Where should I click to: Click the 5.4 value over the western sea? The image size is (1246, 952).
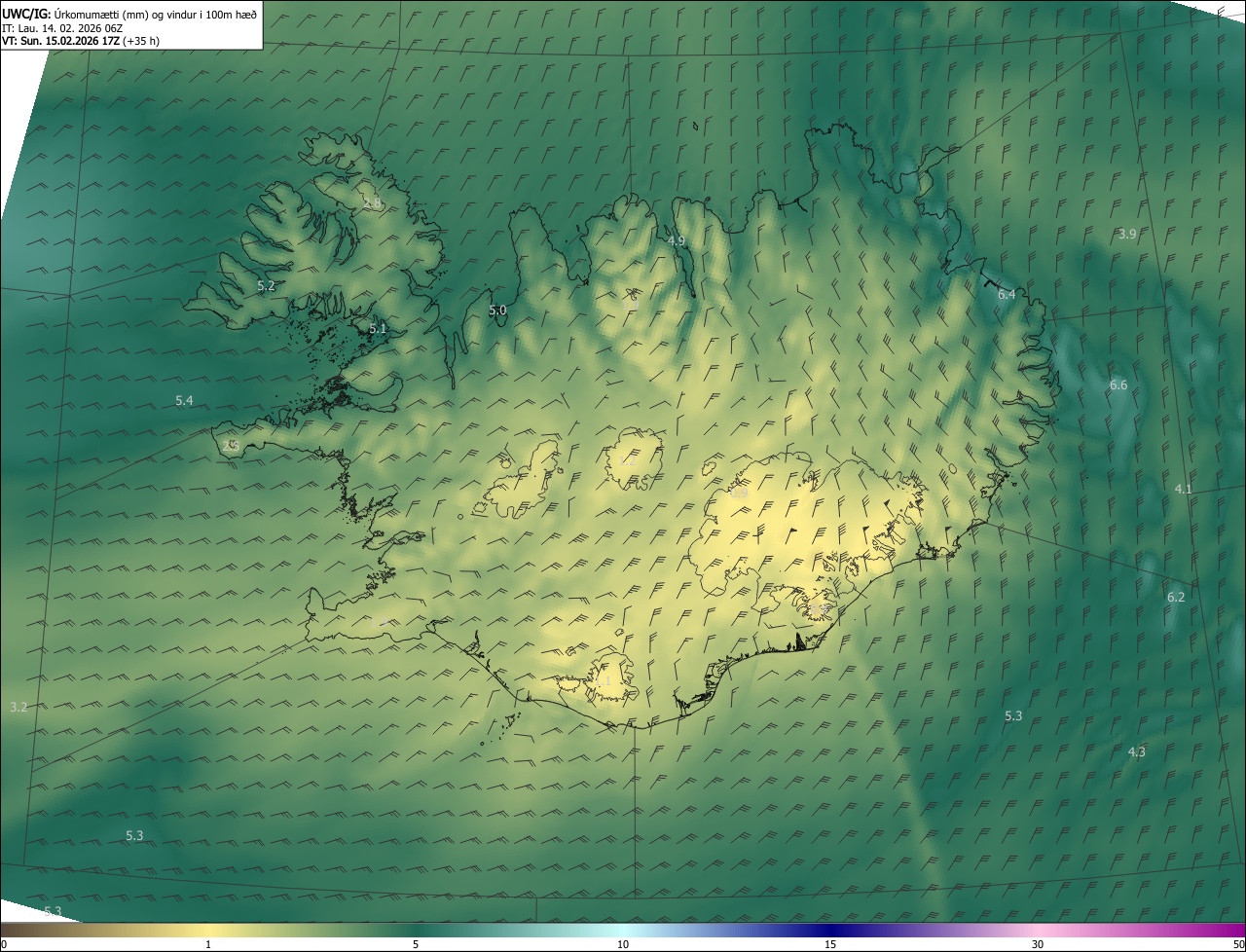pyautogui.click(x=184, y=401)
